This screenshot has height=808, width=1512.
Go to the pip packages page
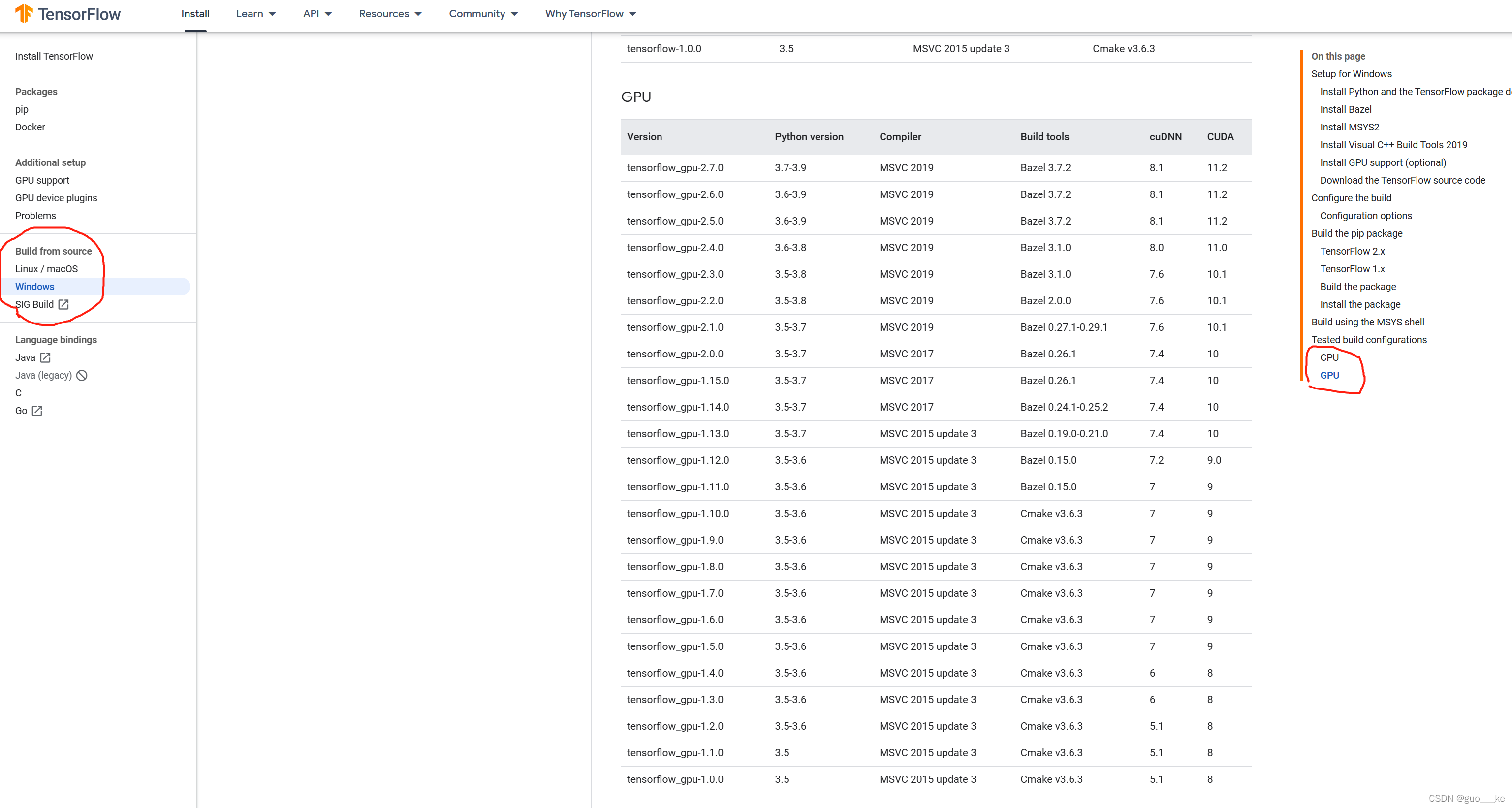[x=22, y=109]
